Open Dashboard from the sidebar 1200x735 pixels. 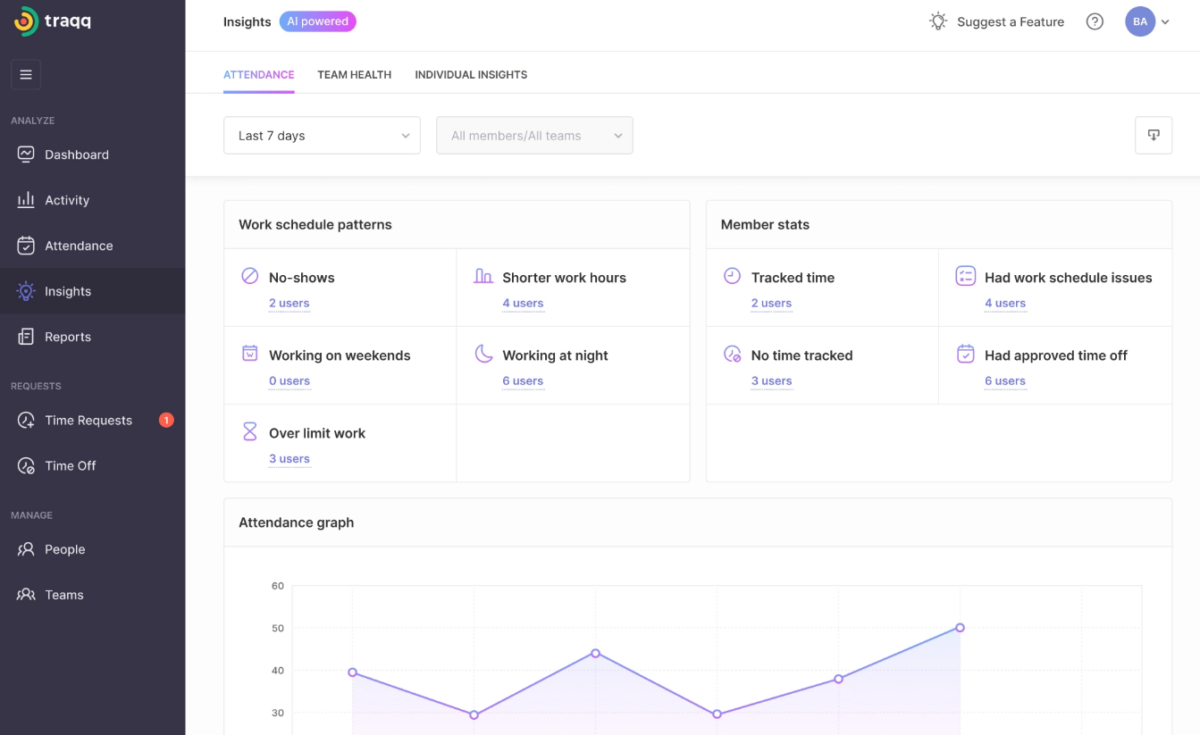76,155
